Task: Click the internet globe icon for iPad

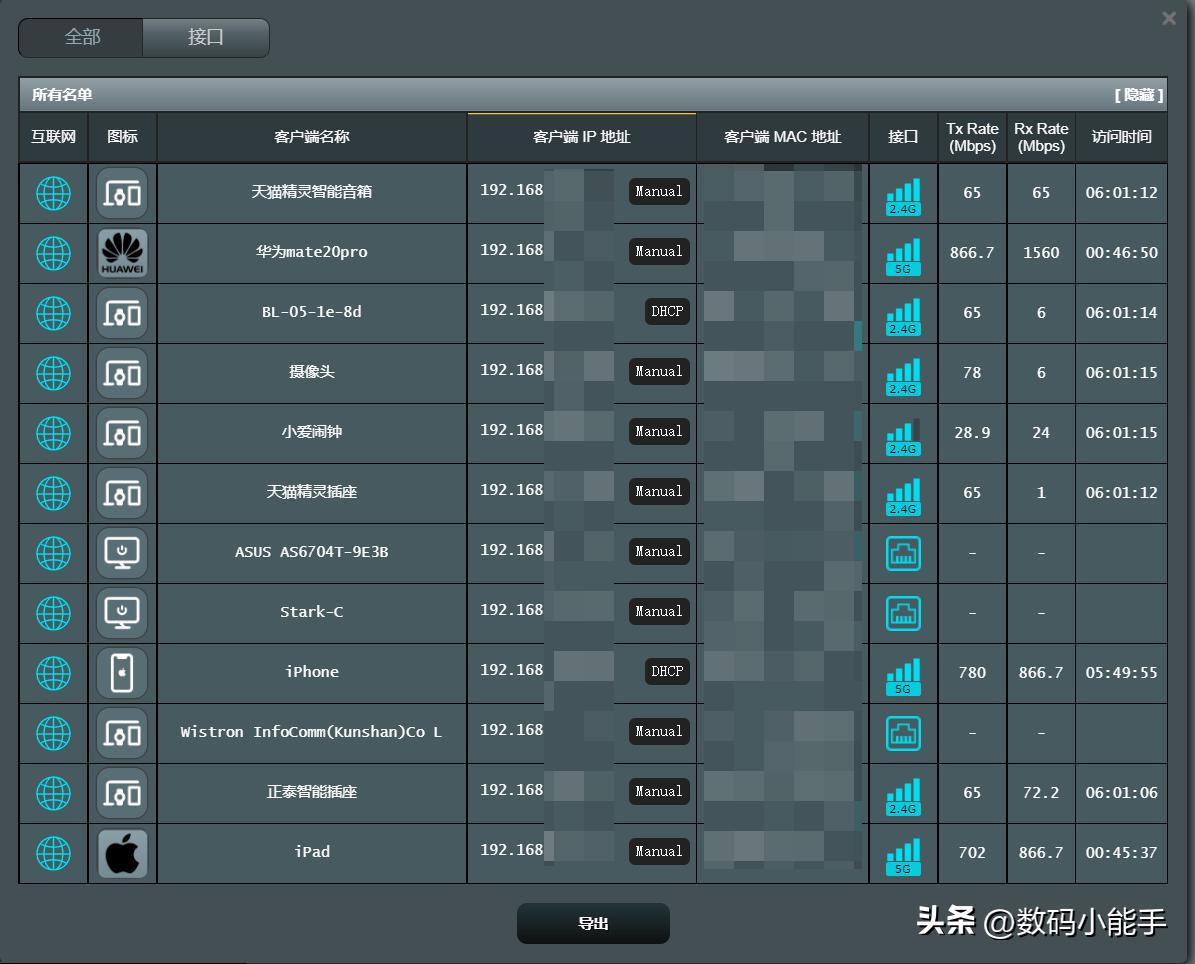Action: tap(54, 853)
